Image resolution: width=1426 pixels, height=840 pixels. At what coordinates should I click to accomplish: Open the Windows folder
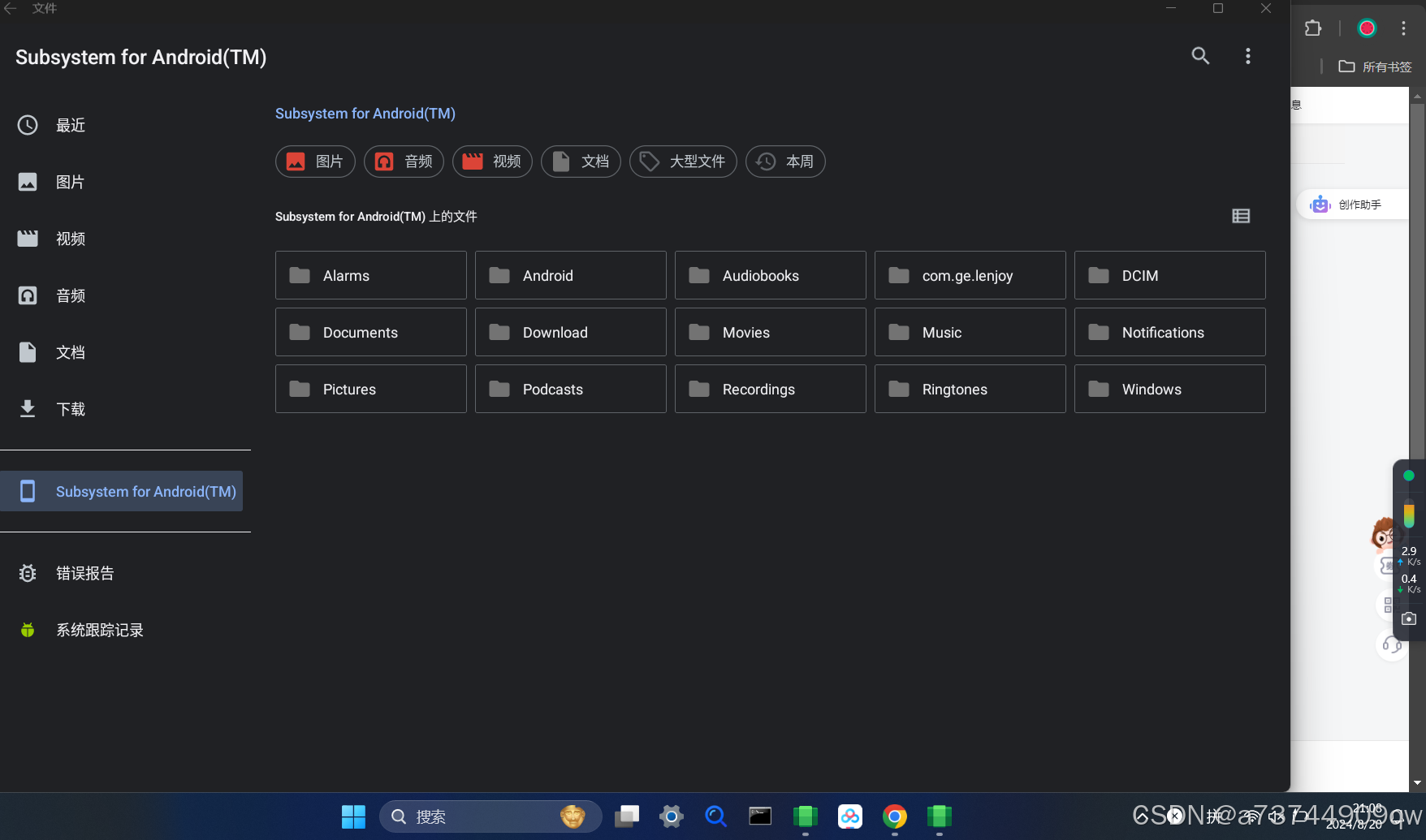pyautogui.click(x=1170, y=389)
